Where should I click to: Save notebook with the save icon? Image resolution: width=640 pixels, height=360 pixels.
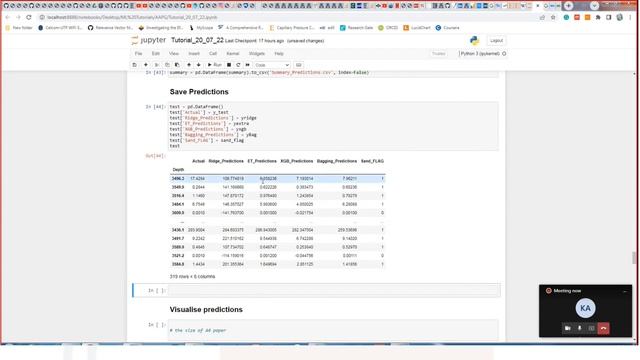(135, 65)
